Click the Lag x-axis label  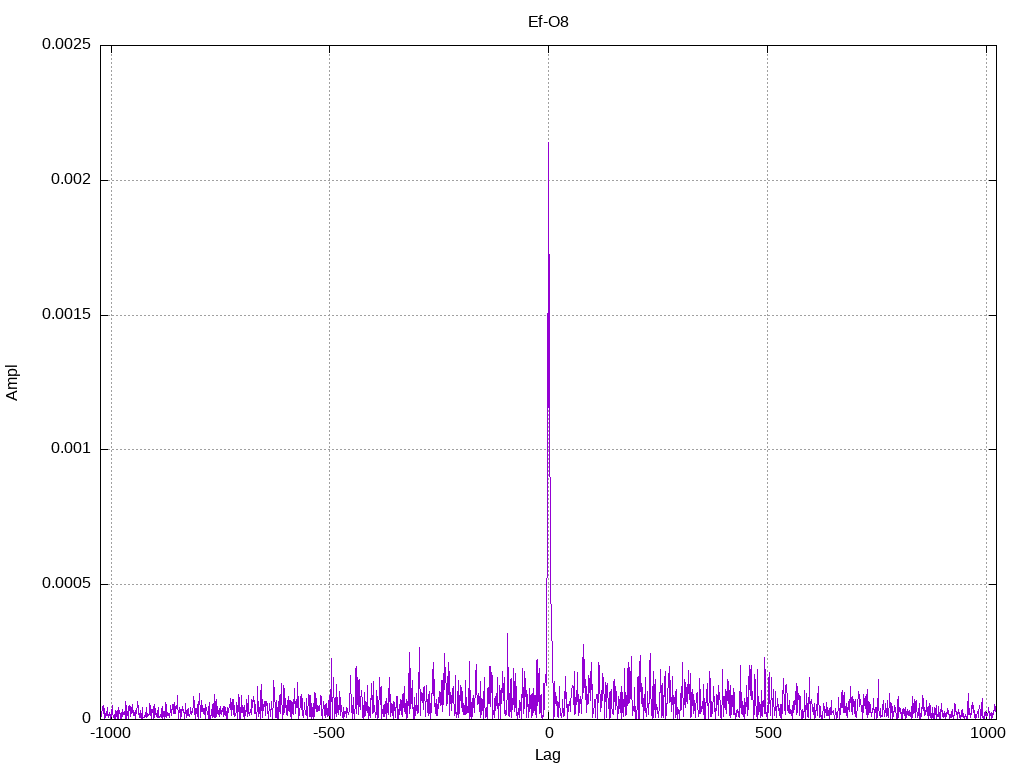547,755
